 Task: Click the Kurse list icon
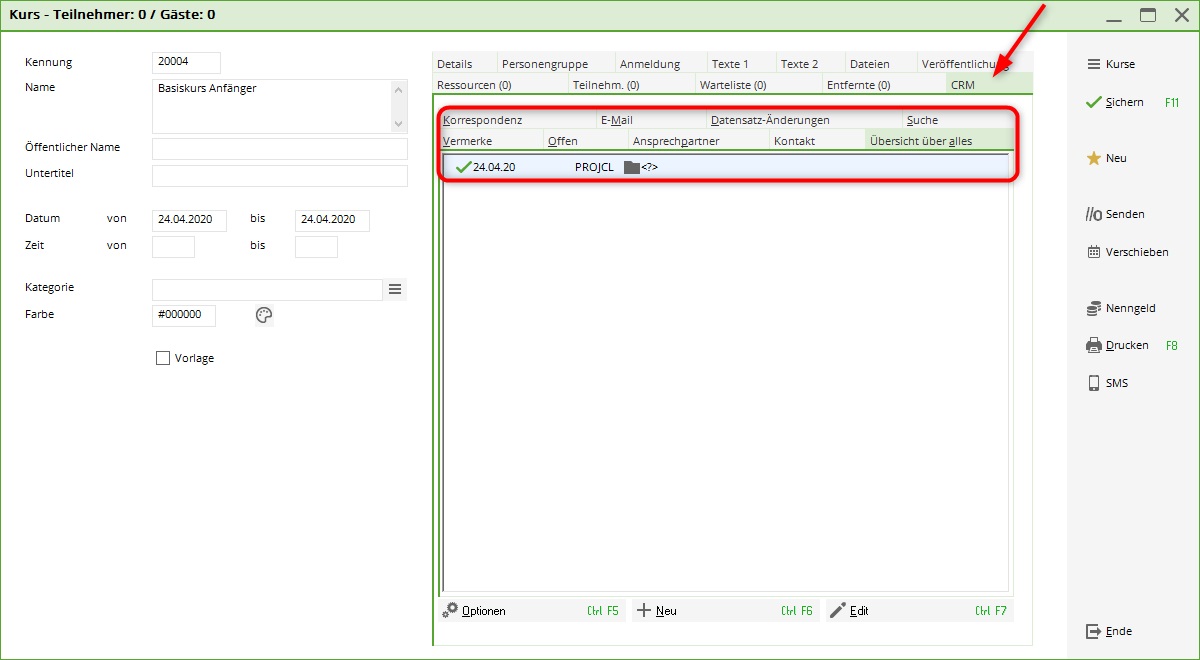(x=1093, y=64)
